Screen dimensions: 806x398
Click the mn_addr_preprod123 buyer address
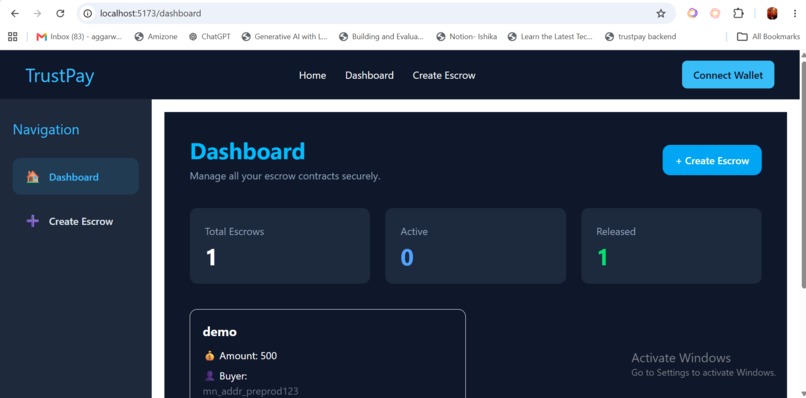coord(251,391)
